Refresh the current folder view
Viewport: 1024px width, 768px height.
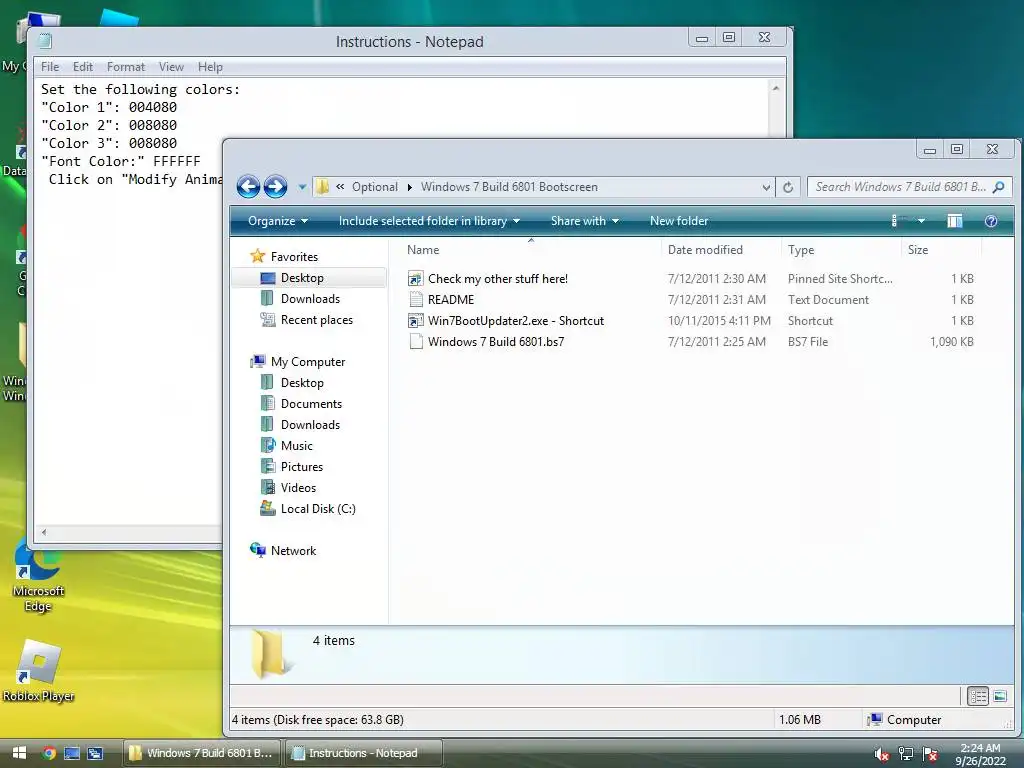788,187
